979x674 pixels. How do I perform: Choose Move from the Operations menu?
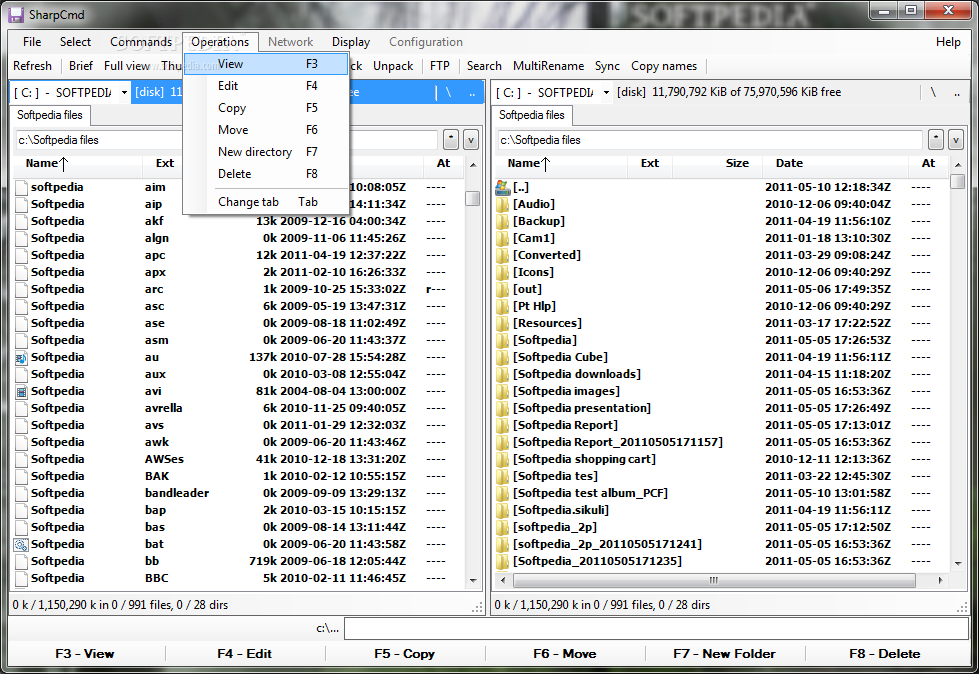[x=267, y=130]
